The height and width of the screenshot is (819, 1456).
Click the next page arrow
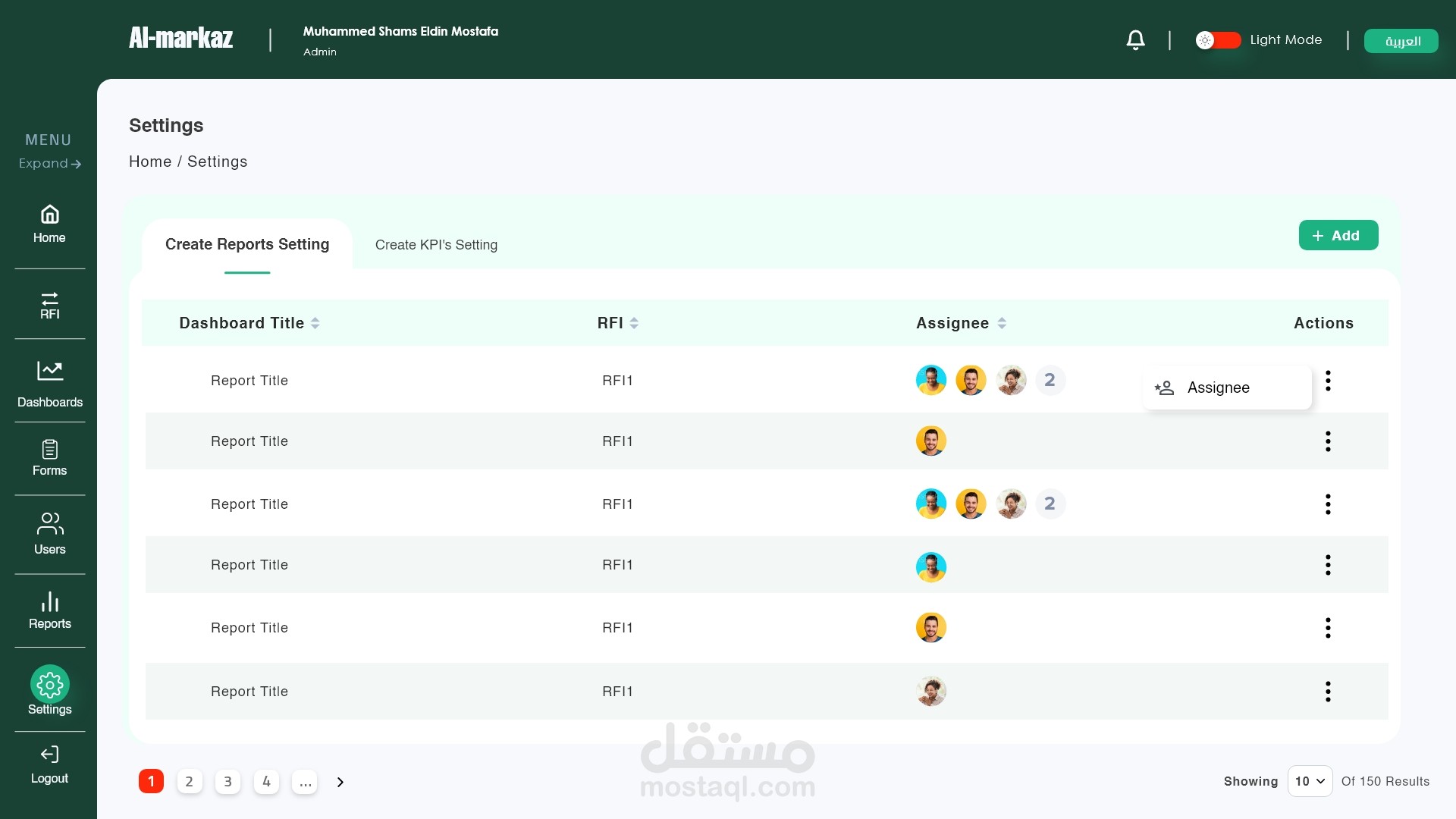coord(340,782)
